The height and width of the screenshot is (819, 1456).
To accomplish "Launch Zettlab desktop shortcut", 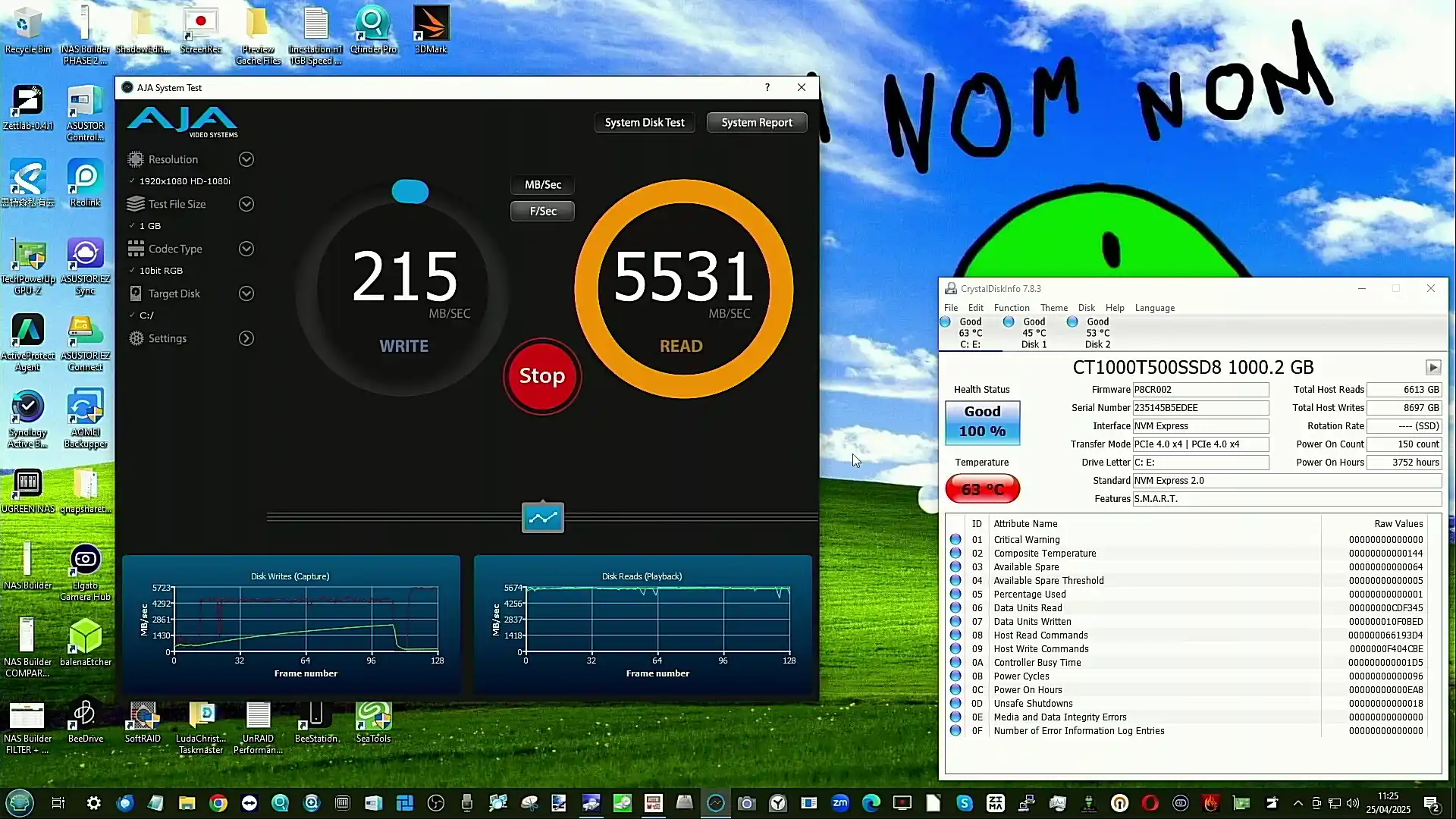I will 27,107.
